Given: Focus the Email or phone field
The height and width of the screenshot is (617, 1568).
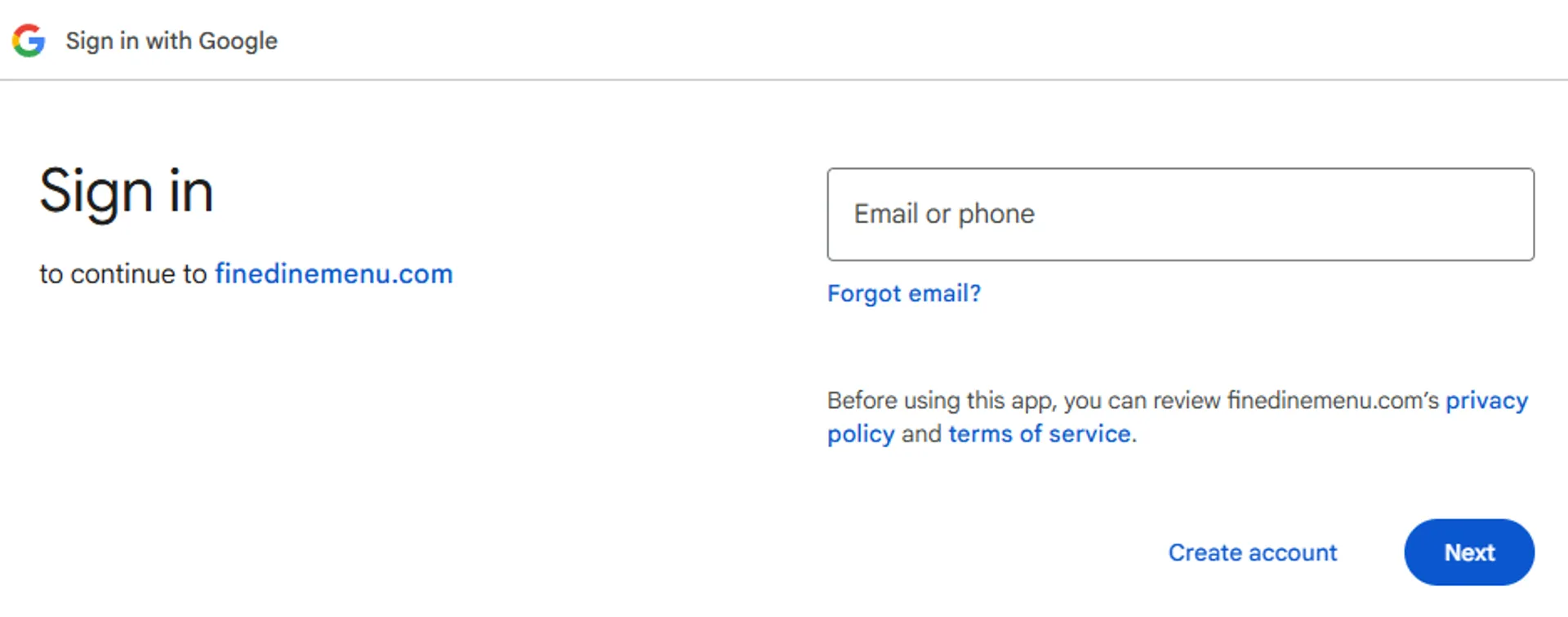Looking at the screenshot, I should pyautogui.click(x=1181, y=215).
